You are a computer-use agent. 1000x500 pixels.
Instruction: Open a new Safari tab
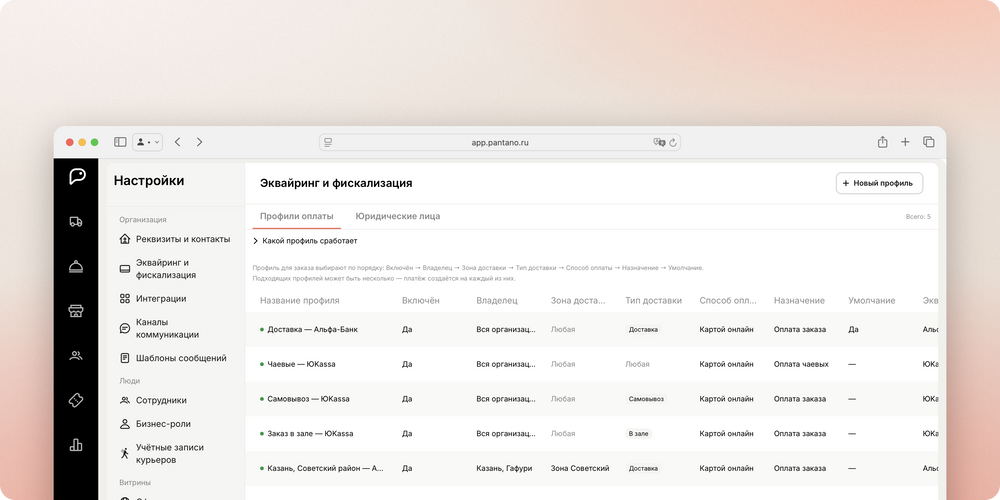(905, 142)
